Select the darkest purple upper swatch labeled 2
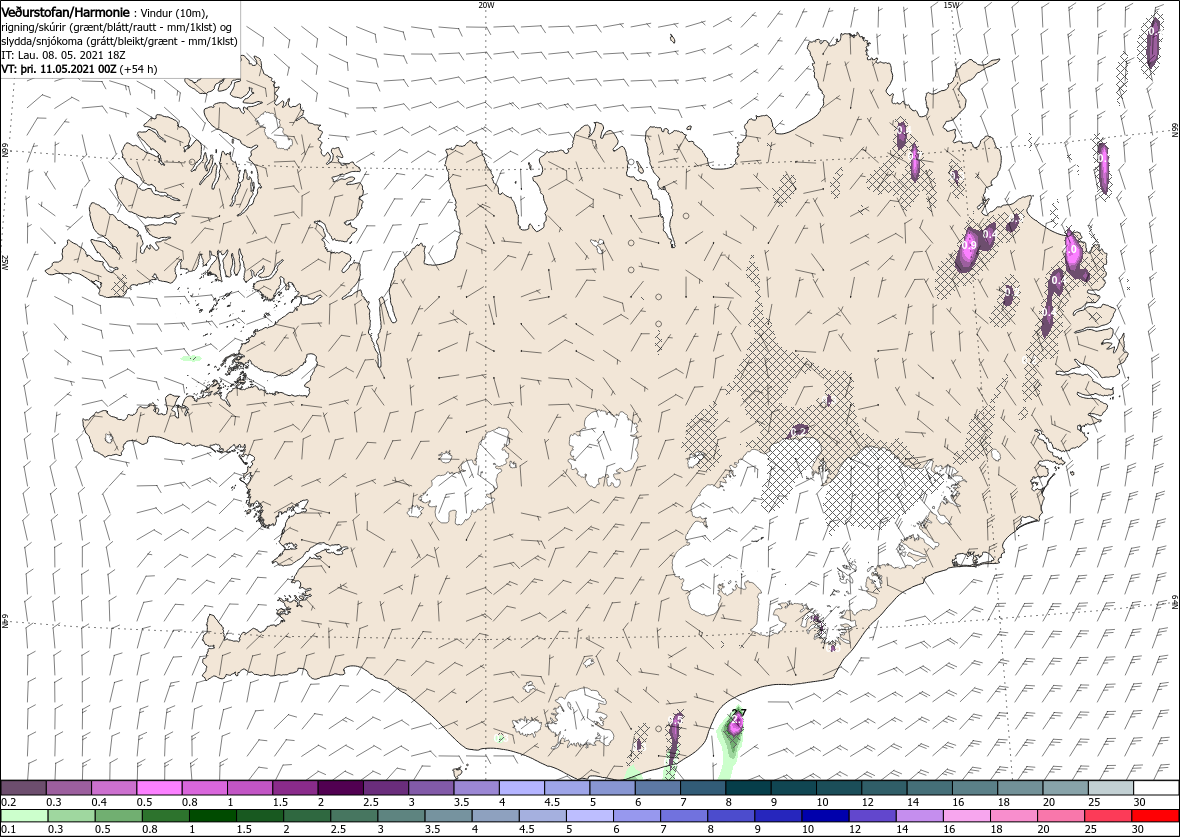Image resolution: width=1180 pixels, height=837 pixels. coord(340,787)
